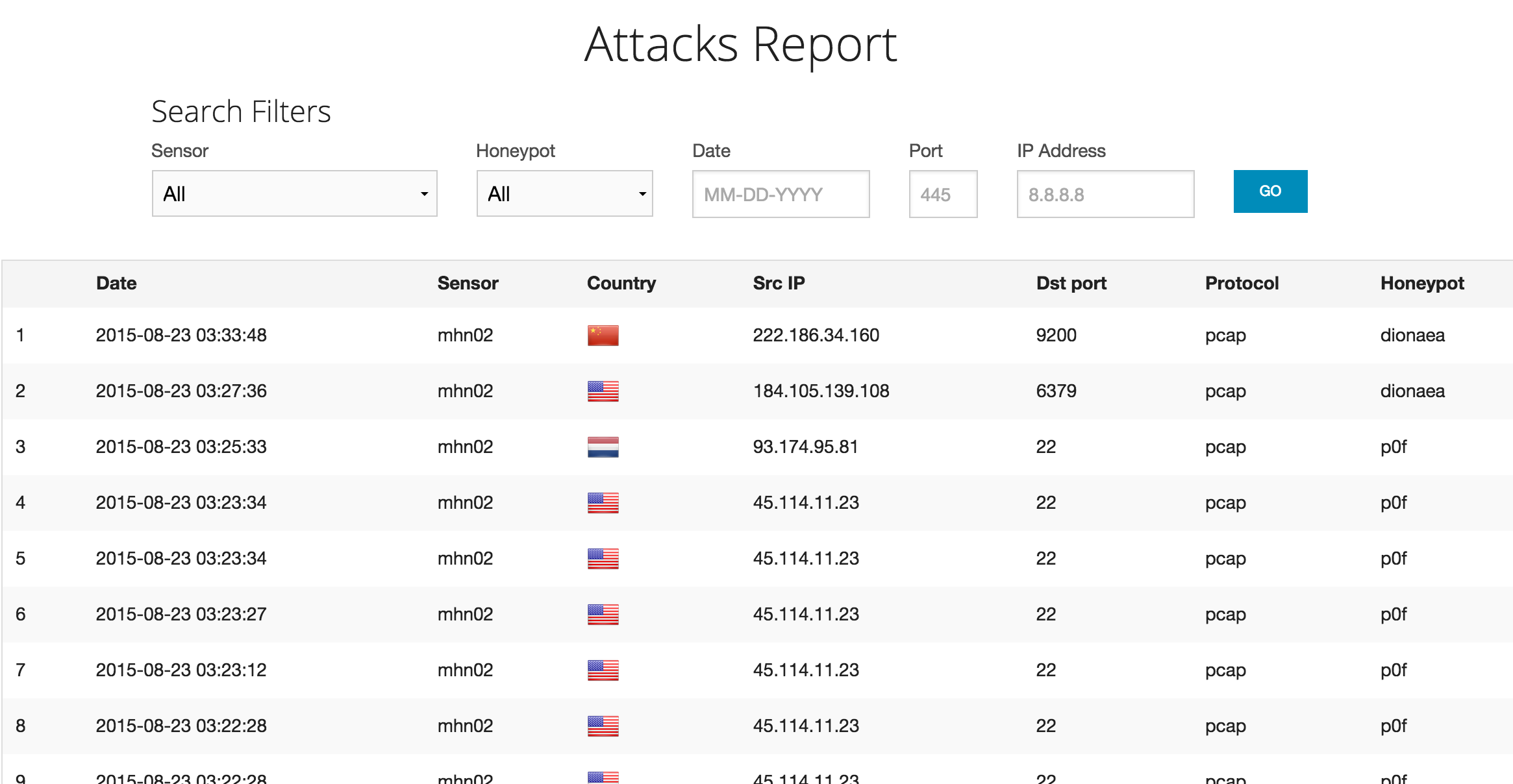Click date 2015-08-23 03:22:28 in row 8

click(x=181, y=726)
